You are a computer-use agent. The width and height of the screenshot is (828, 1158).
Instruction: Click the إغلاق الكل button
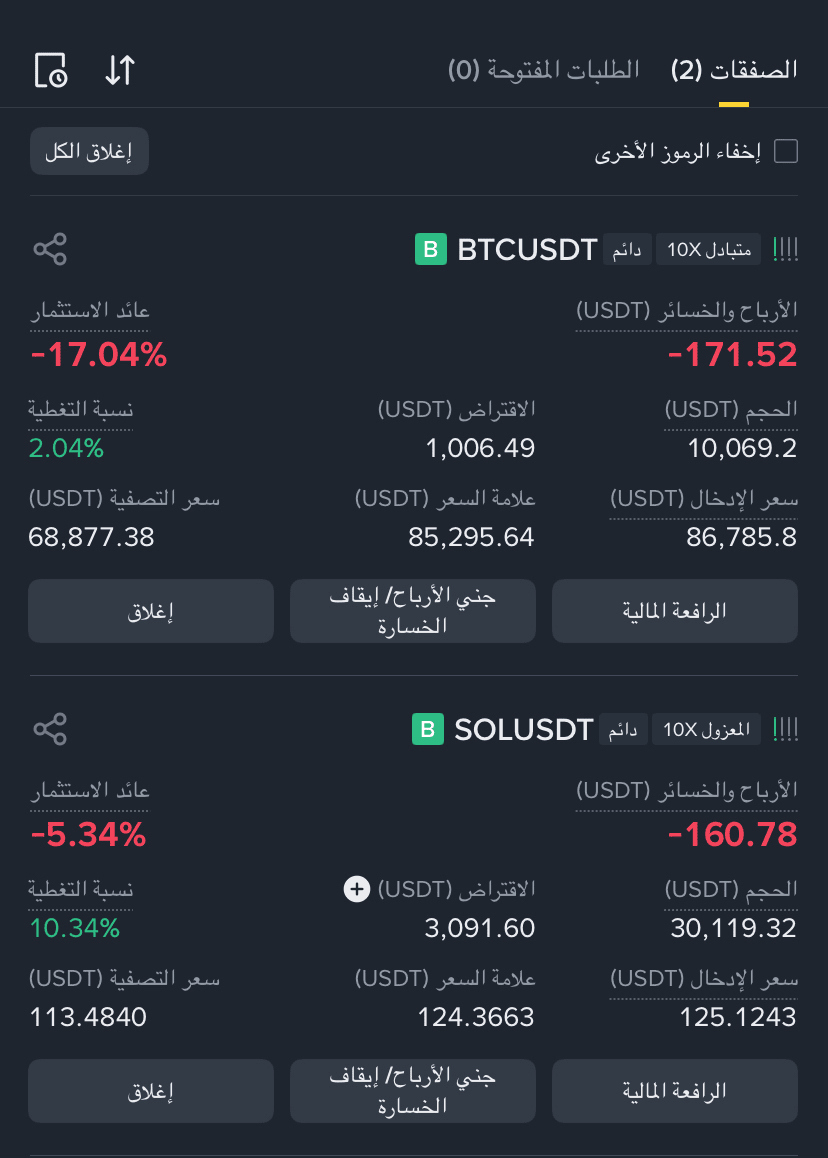click(89, 151)
